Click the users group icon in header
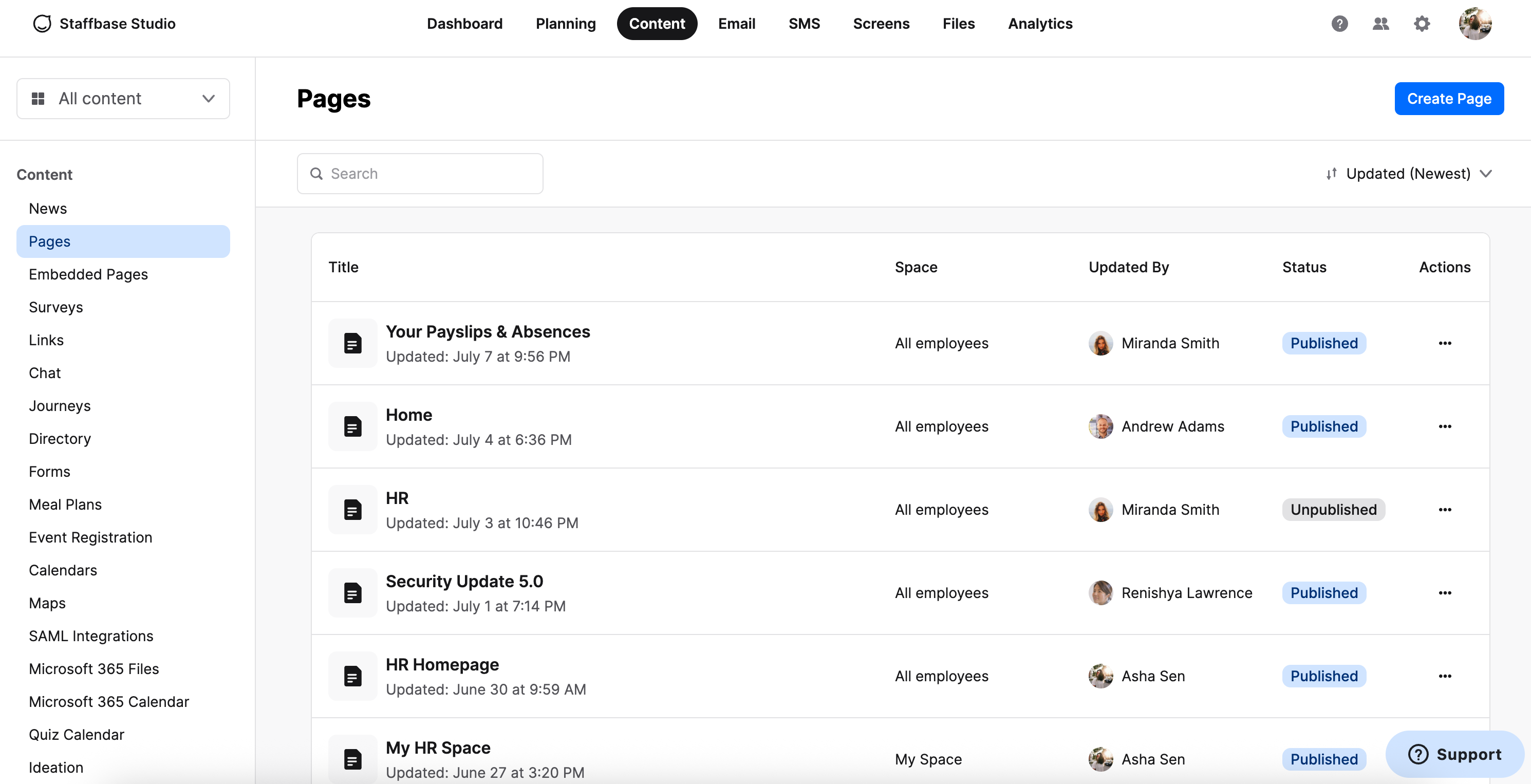 pyautogui.click(x=1380, y=24)
